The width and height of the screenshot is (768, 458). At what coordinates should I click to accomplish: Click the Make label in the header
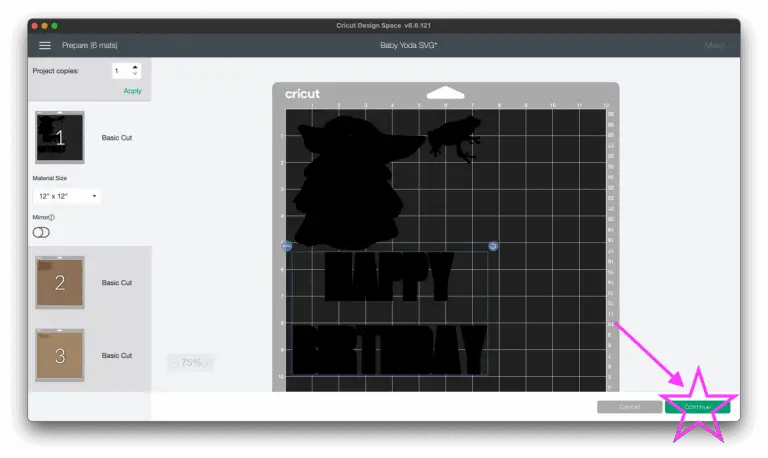click(714, 45)
